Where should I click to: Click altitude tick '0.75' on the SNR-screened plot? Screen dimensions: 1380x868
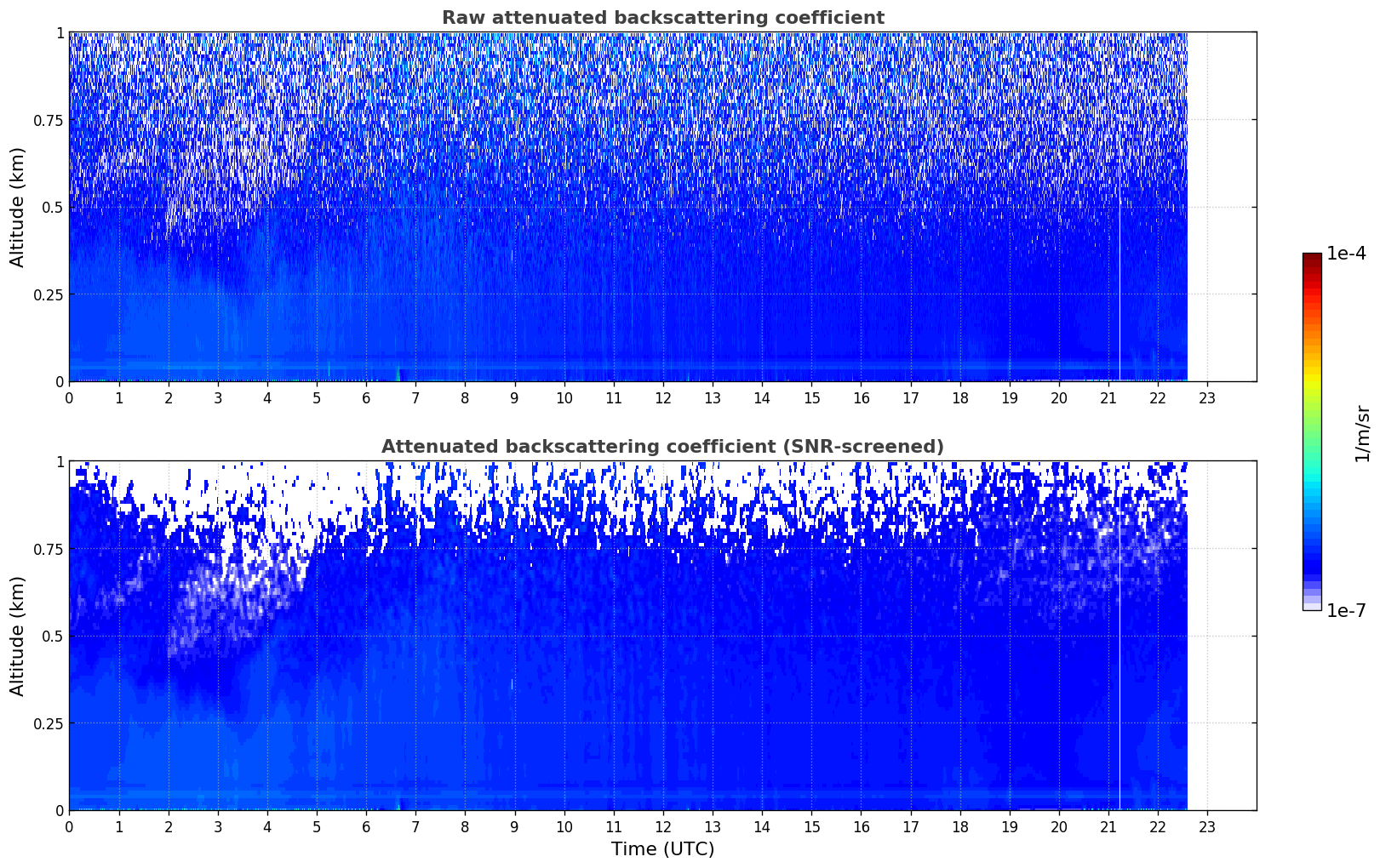tap(49, 549)
